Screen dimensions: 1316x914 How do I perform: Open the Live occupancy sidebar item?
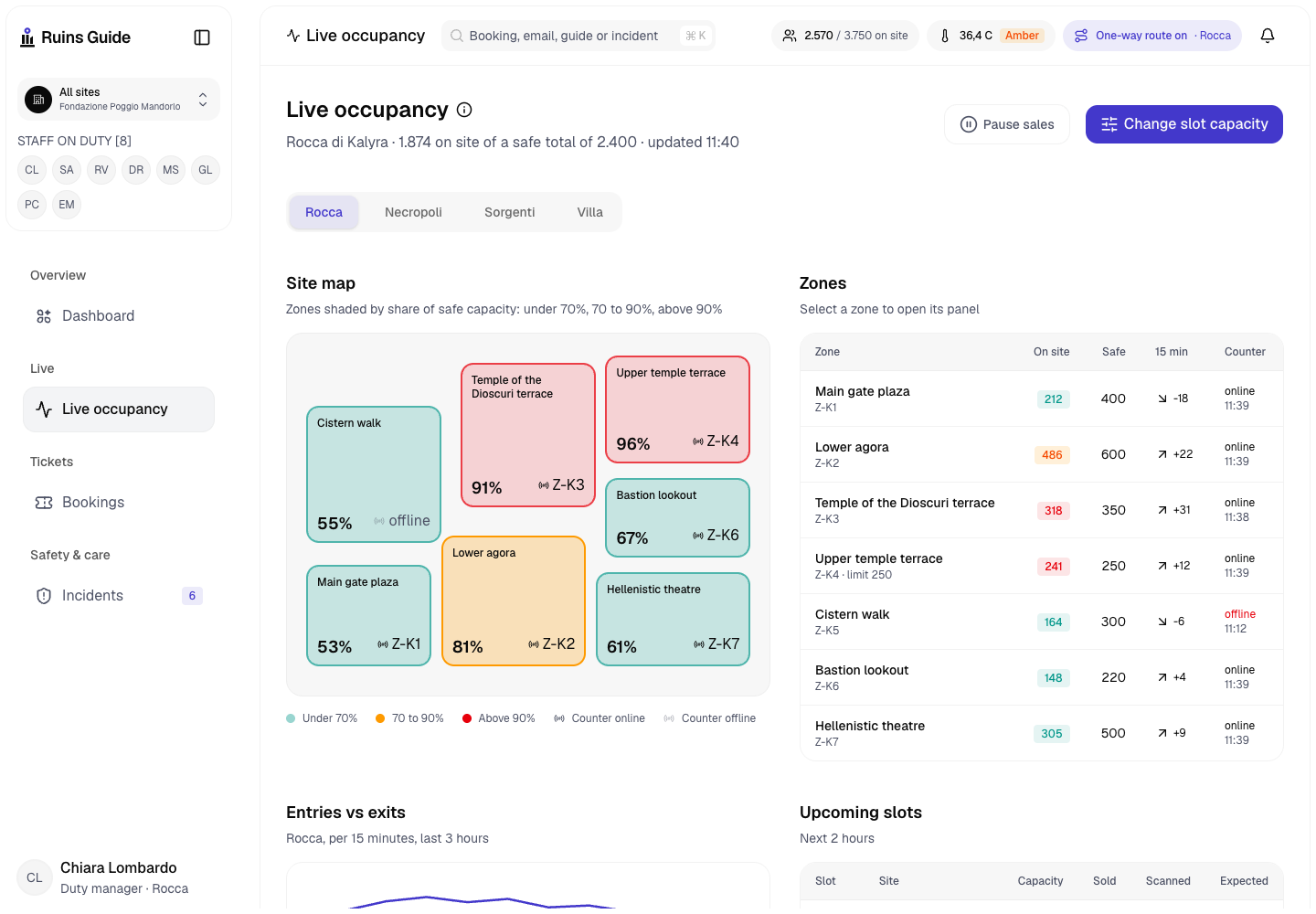119,409
